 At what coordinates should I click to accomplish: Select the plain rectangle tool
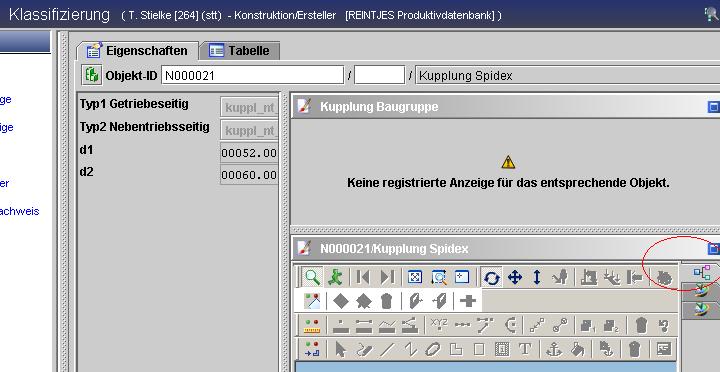[479, 349]
